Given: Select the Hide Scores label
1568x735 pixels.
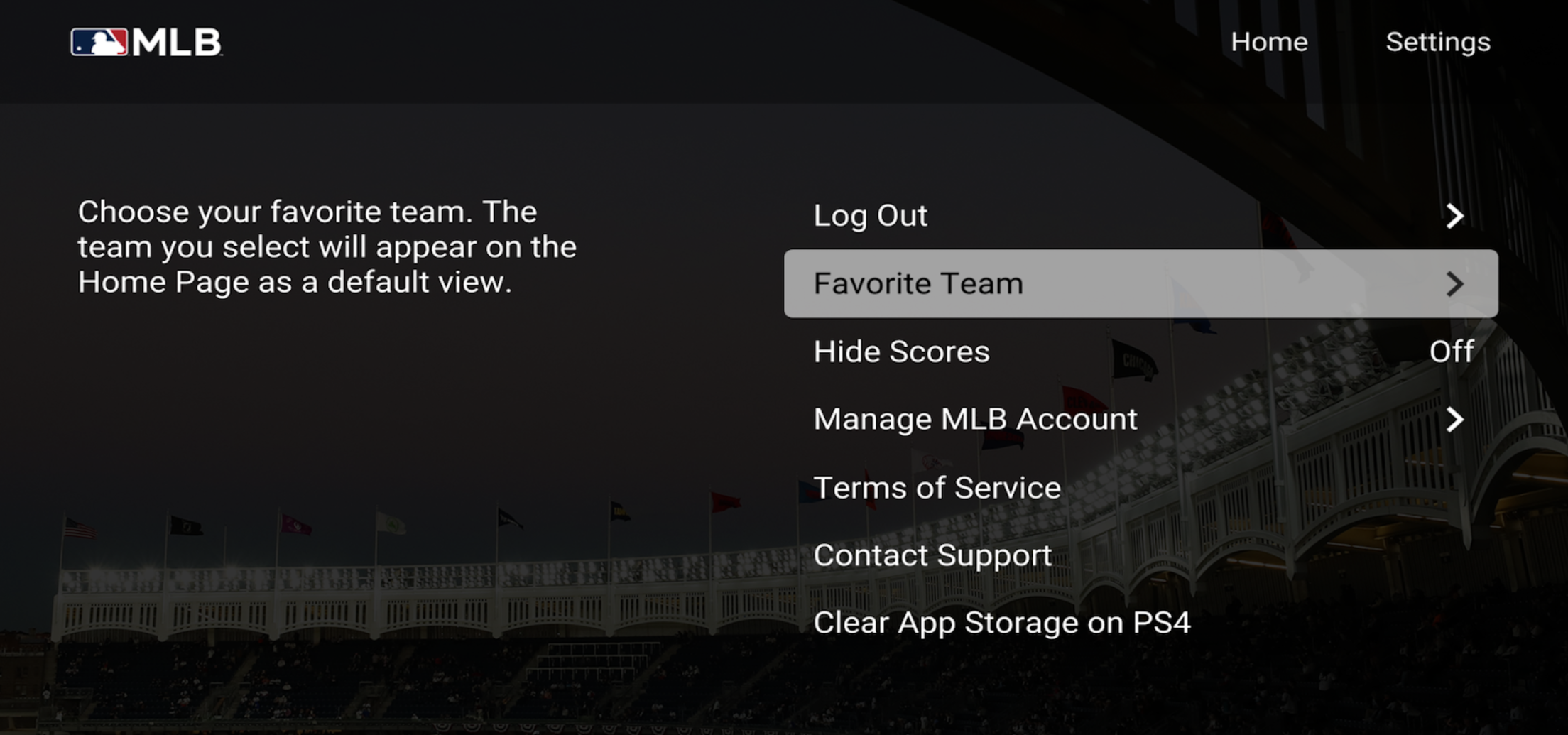Looking at the screenshot, I should [x=901, y=352].
